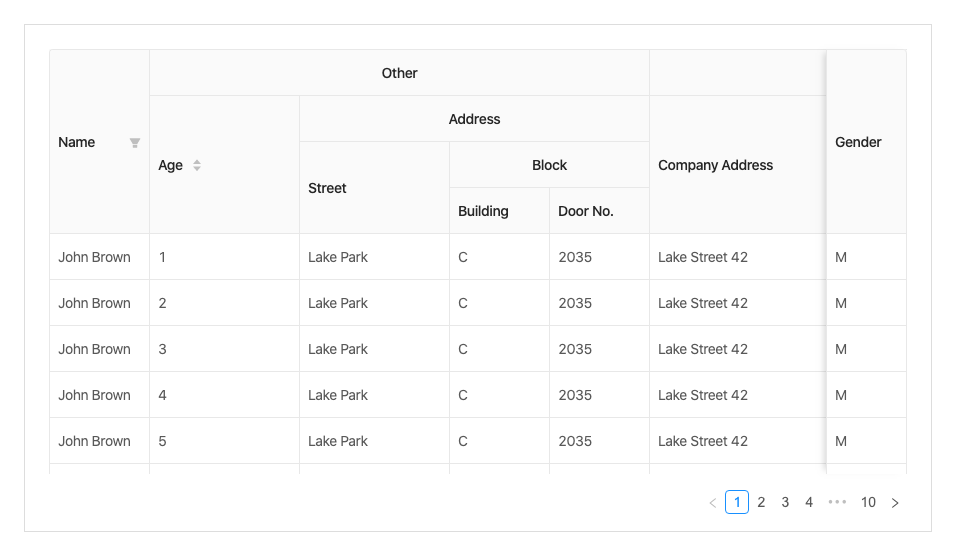956x556 pixels.
Task: Click the Name column header
Action: pyautogui.click(x=77, y=142)
